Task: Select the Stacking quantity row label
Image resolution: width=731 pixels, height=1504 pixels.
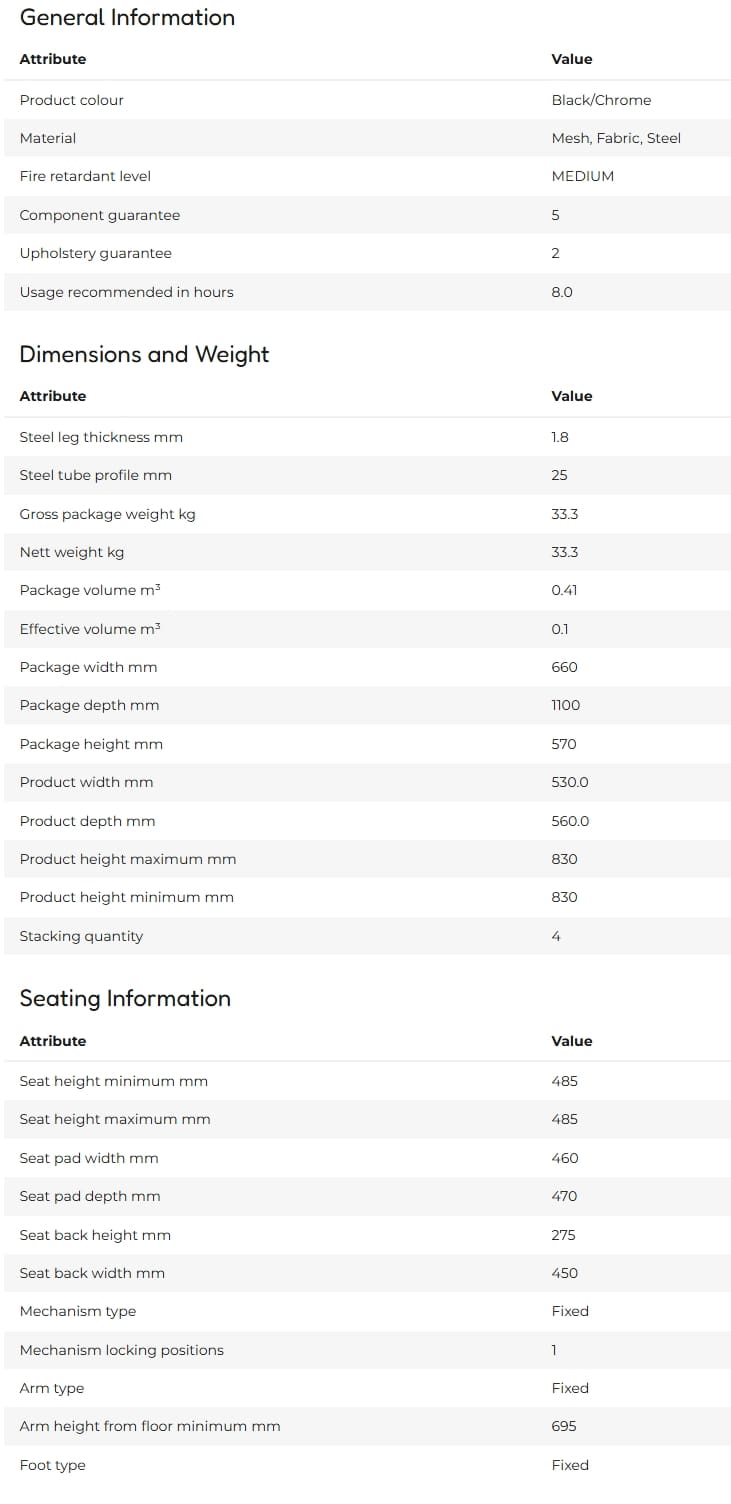Action: pyautogui.click(x=81, y=936)
